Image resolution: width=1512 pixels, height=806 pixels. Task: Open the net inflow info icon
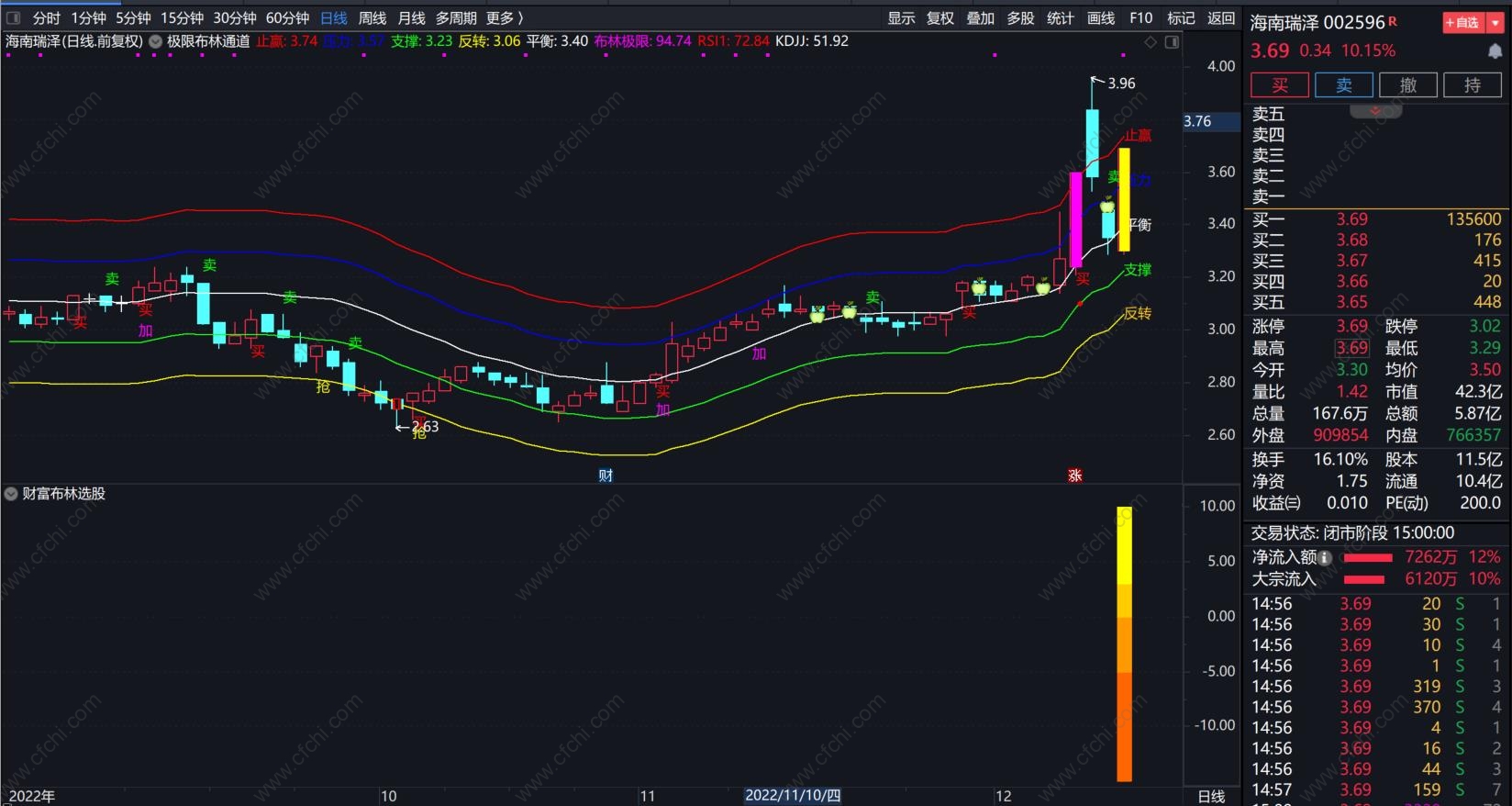pyautogui.click(x=1325, y=557)
